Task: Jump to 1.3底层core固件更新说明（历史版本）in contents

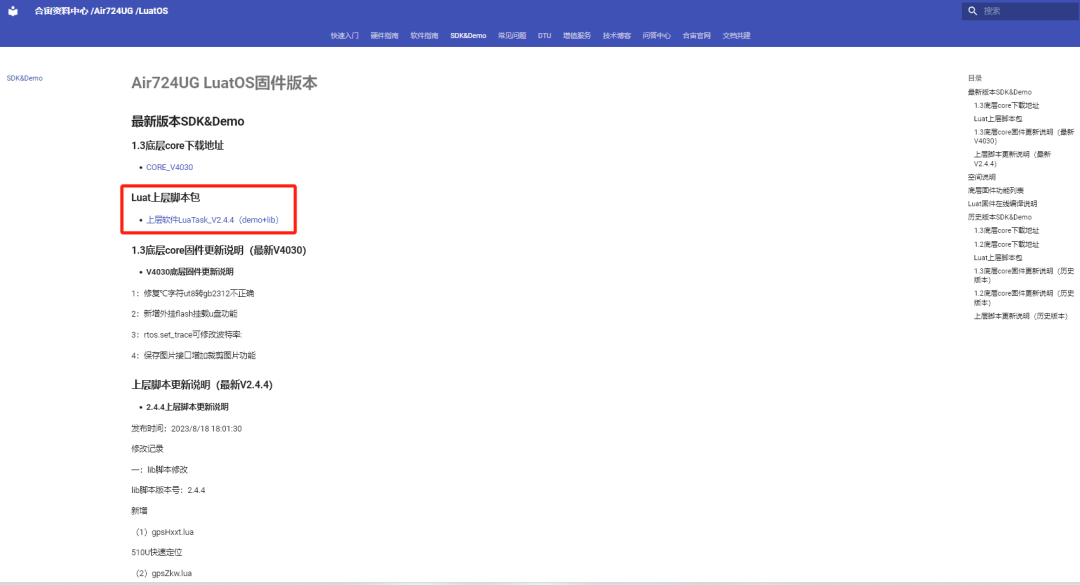Action: coord(1024,276)
